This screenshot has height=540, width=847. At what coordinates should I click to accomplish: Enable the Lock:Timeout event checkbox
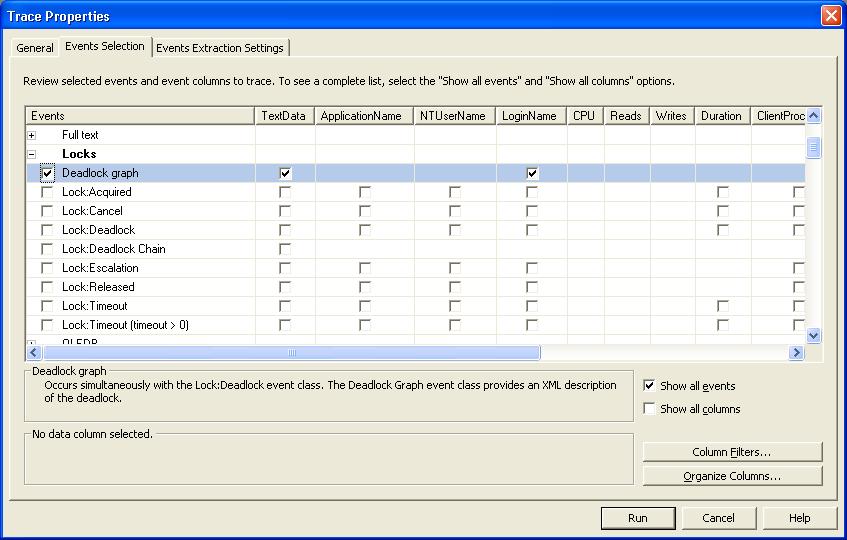48,306
